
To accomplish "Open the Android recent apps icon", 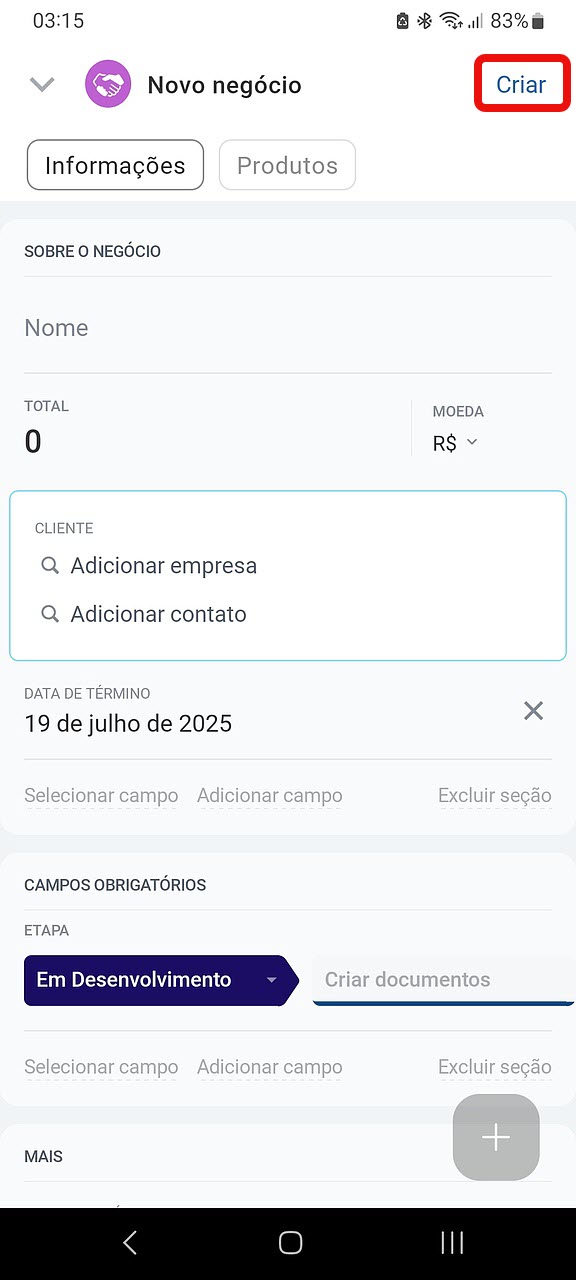I will 452,1243.
